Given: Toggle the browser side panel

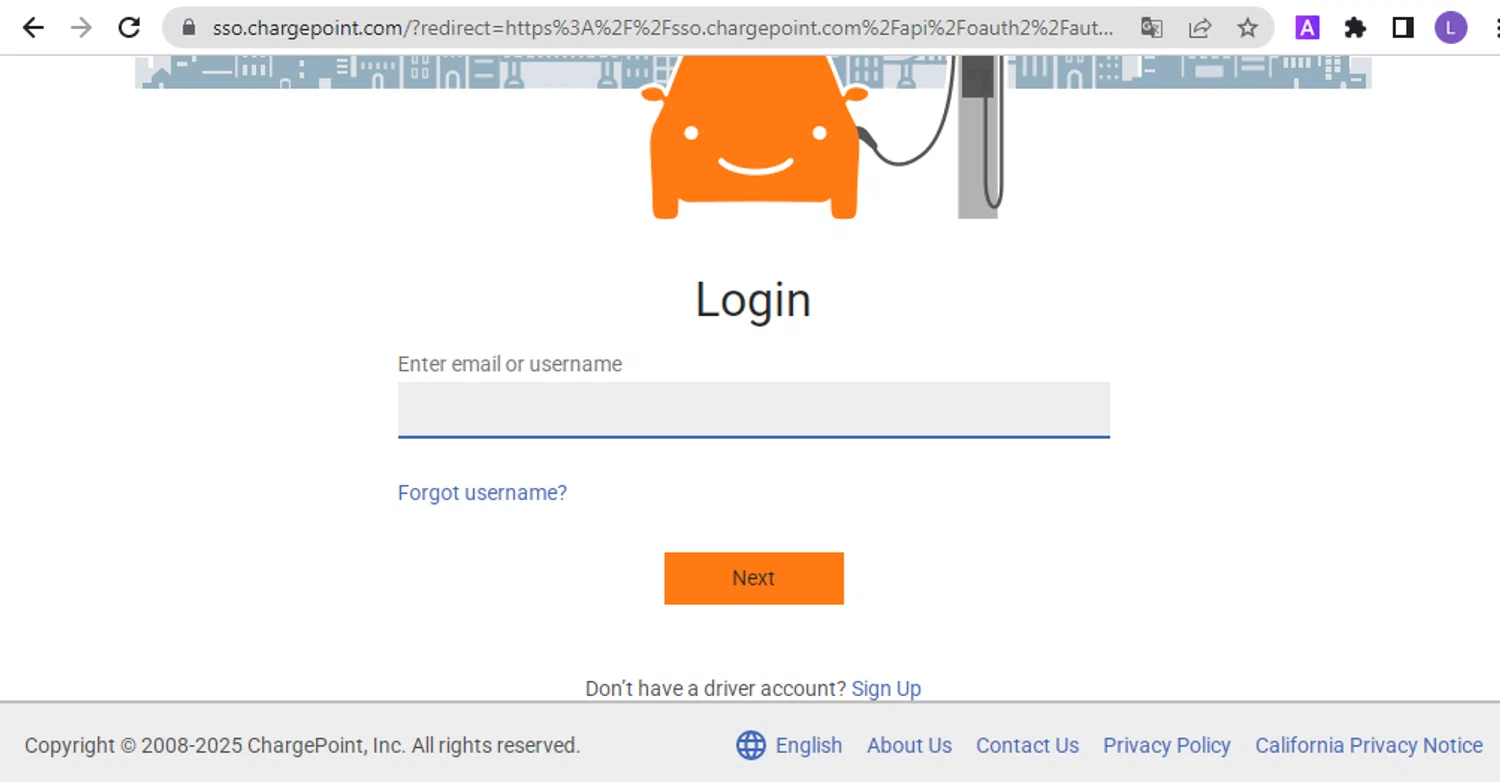Looking at the screenshot, I should pos(1403,28).
